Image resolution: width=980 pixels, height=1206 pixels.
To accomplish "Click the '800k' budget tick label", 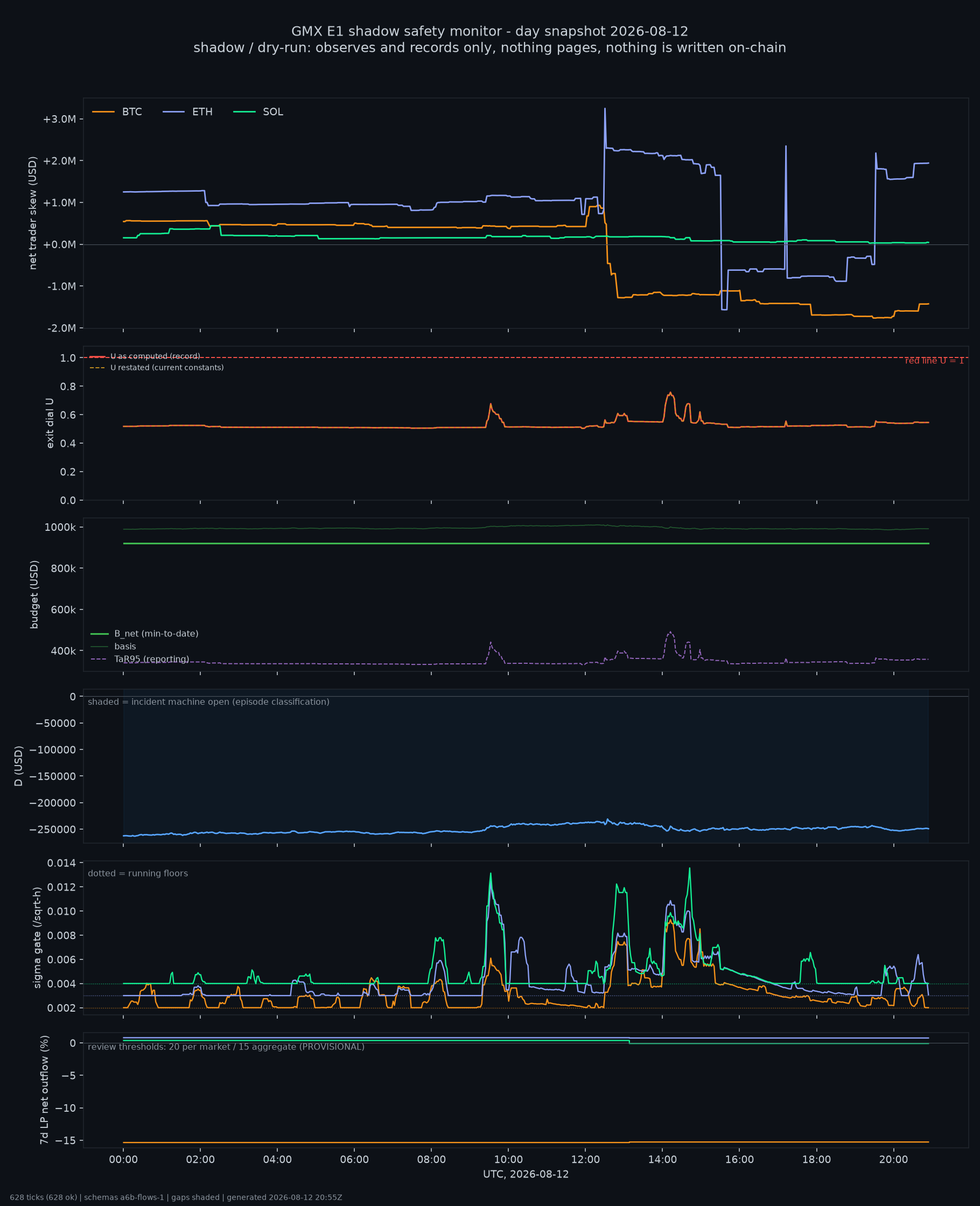I will (x=63, y=569).
